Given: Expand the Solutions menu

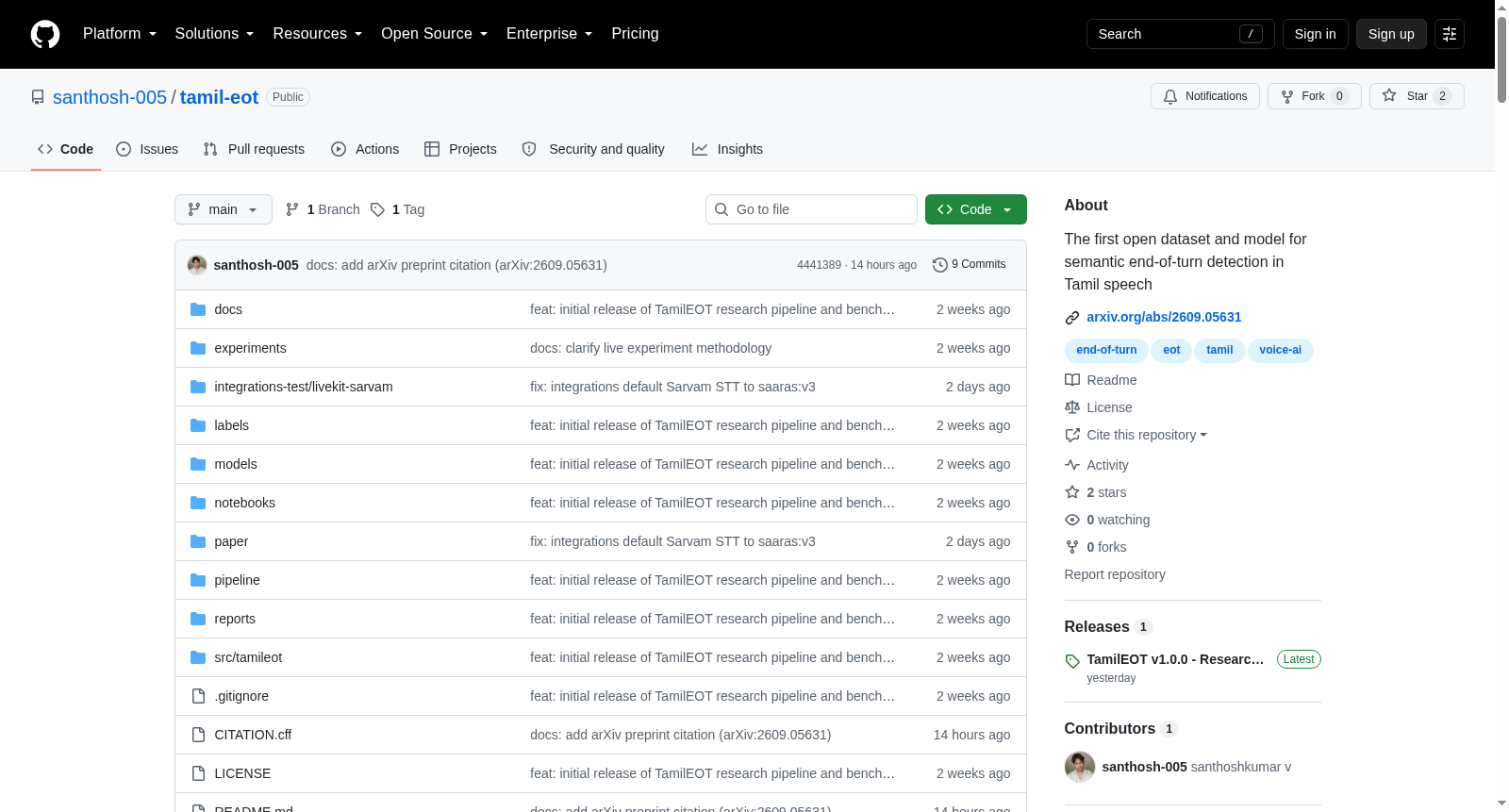Looking at the screenshot, I should (x=214, y=34).
